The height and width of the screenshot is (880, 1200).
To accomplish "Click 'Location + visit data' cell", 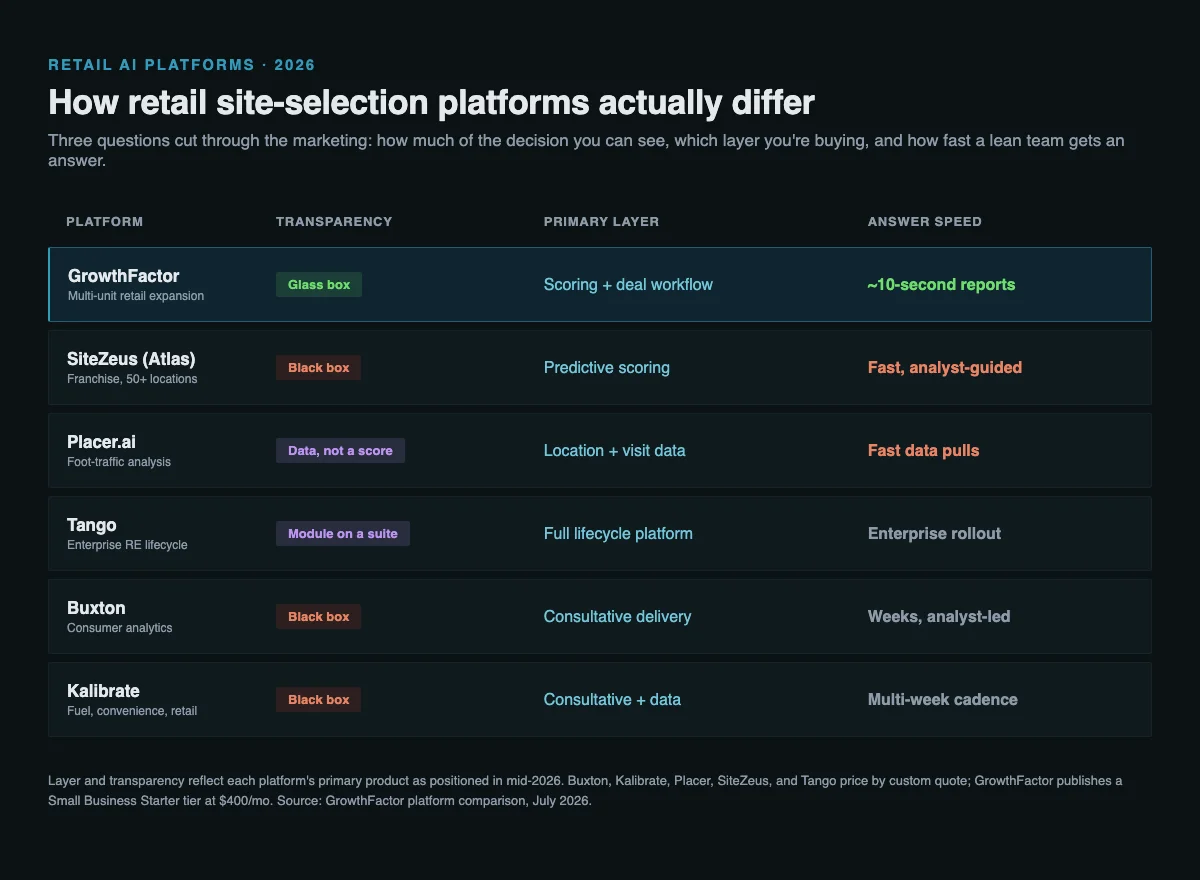I will click(x=615, y=451).
